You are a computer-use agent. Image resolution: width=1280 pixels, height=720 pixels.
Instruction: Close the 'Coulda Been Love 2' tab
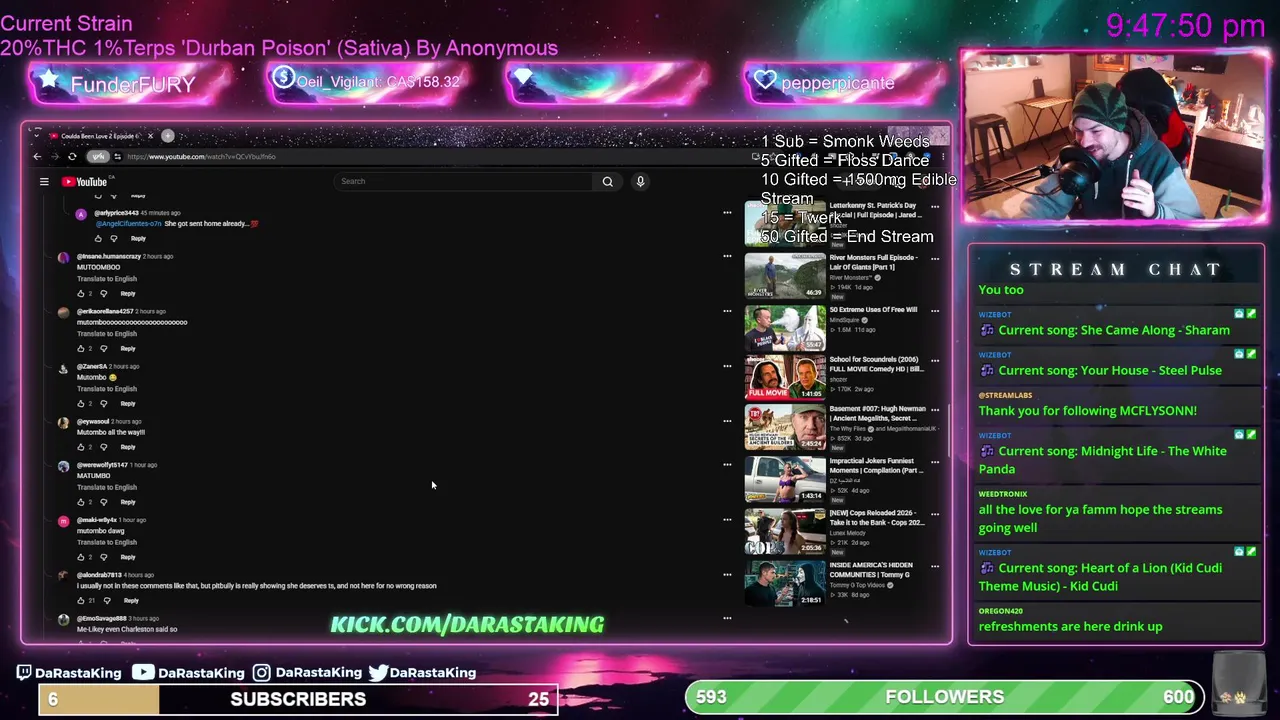click(x=150, y=136)
